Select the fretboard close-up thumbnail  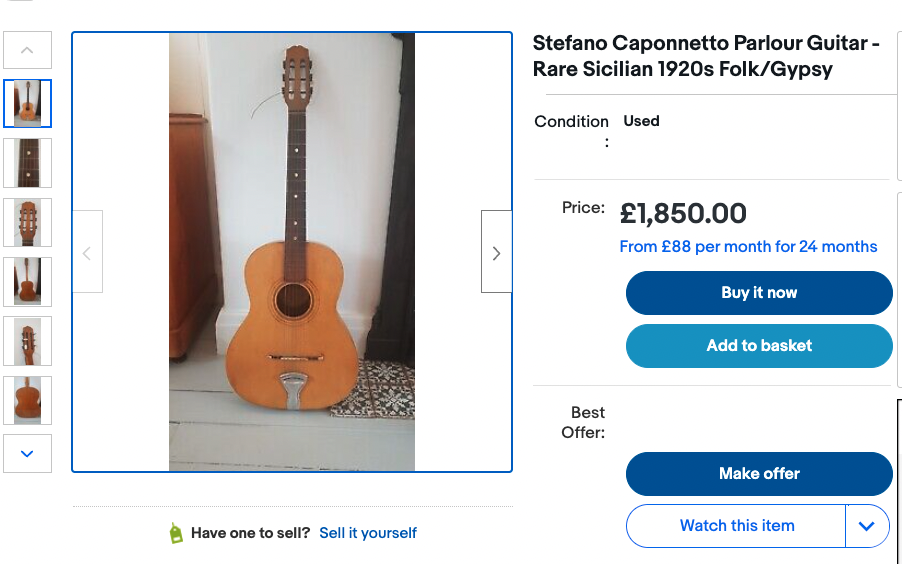tap(27, 163)
